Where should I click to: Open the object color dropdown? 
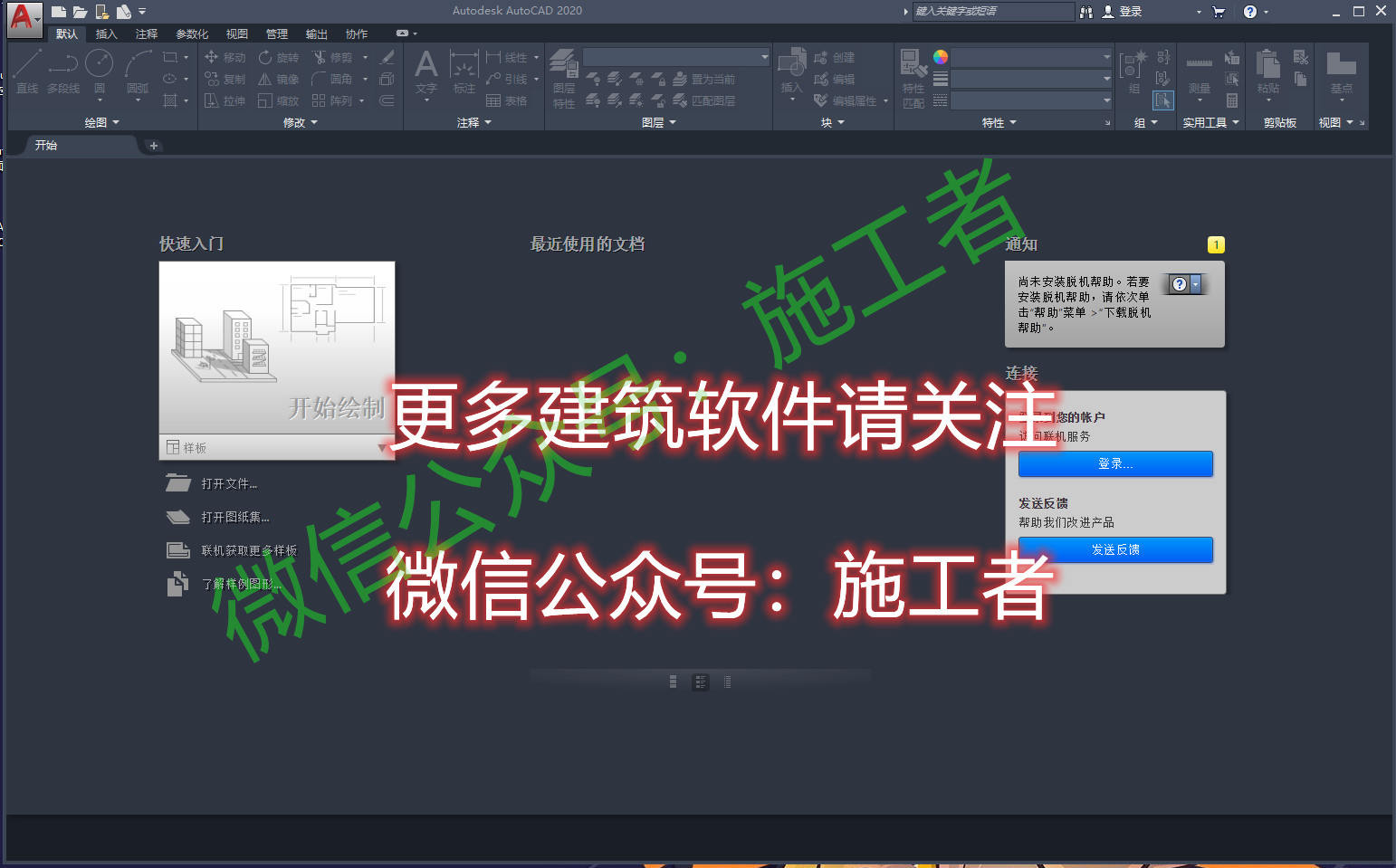[1031, 57]
